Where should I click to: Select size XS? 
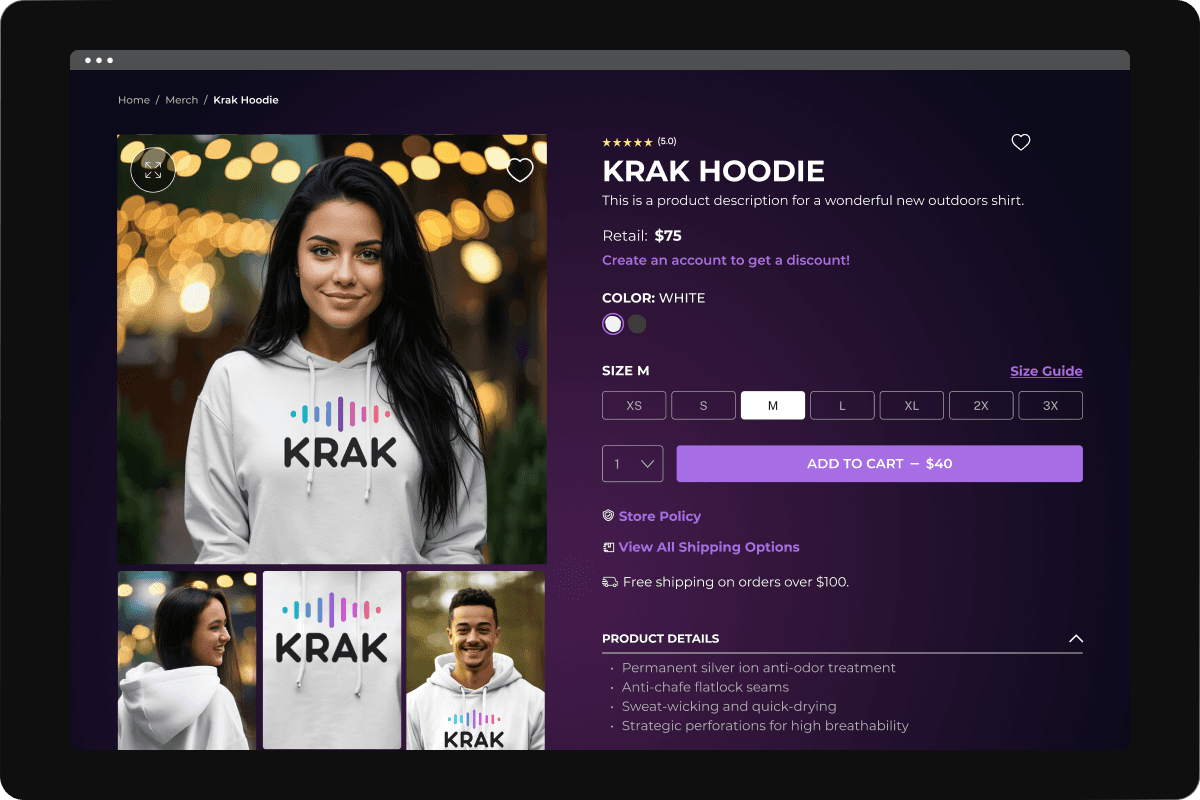point(634,405)
